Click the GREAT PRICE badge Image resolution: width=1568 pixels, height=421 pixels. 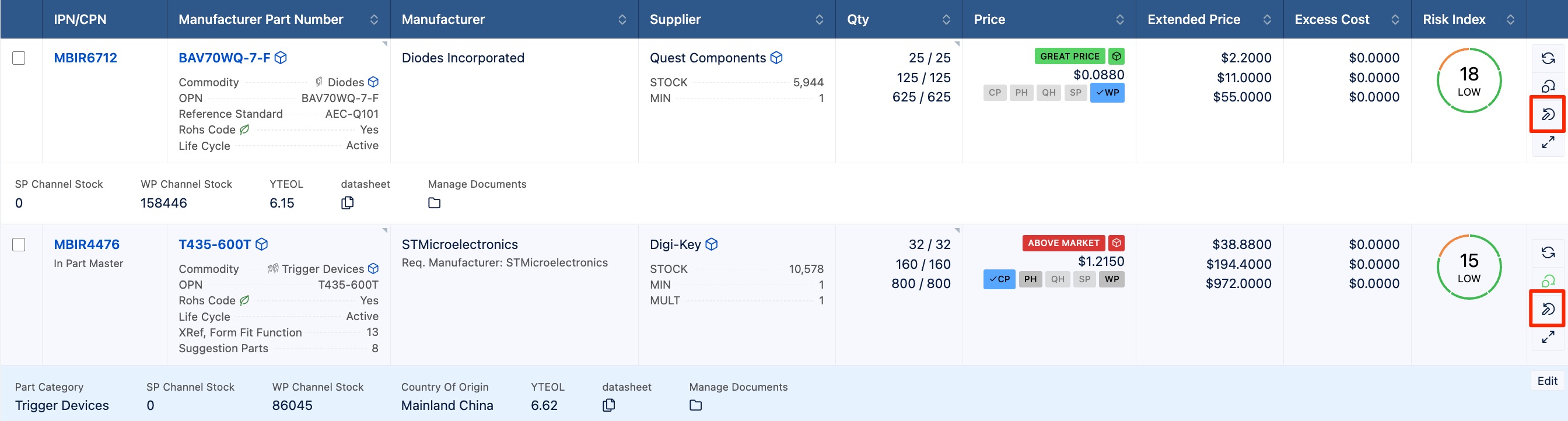(x=1069, y=56)
